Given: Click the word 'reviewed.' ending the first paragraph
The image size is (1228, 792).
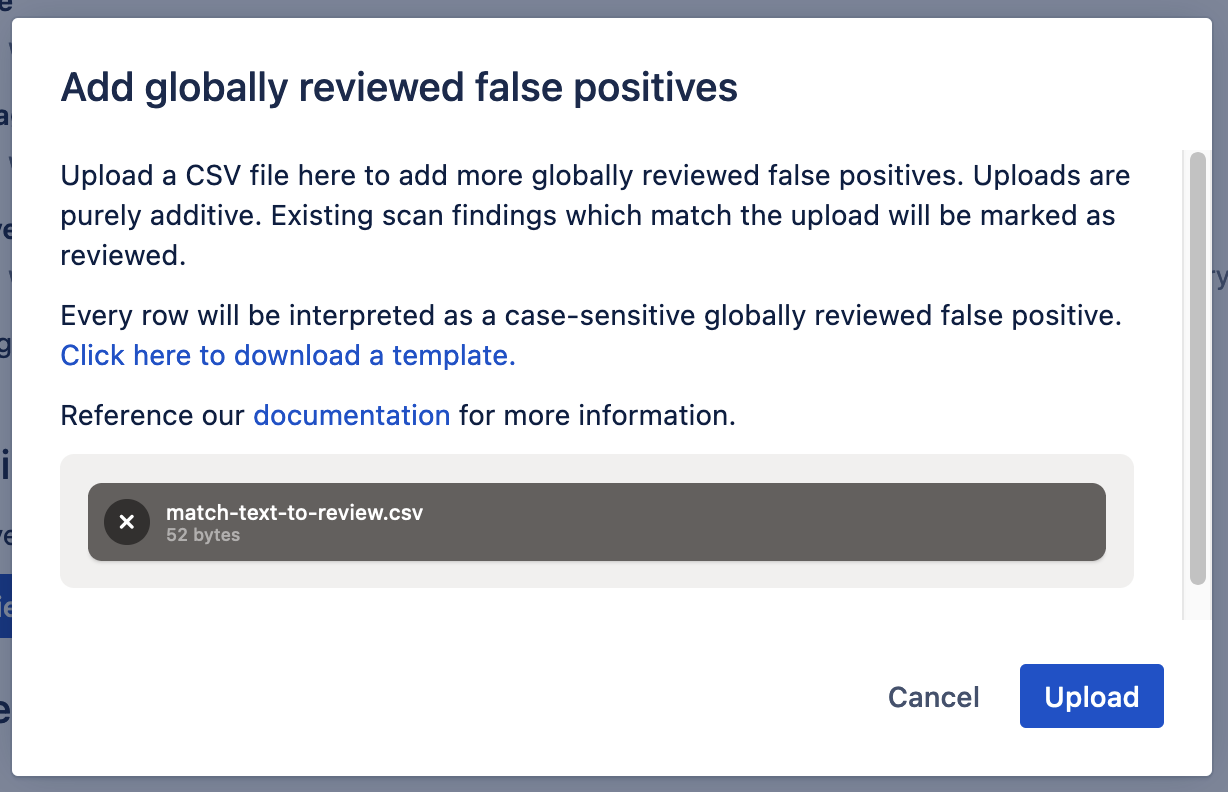Looking at the screenshot, I should 123,255.
